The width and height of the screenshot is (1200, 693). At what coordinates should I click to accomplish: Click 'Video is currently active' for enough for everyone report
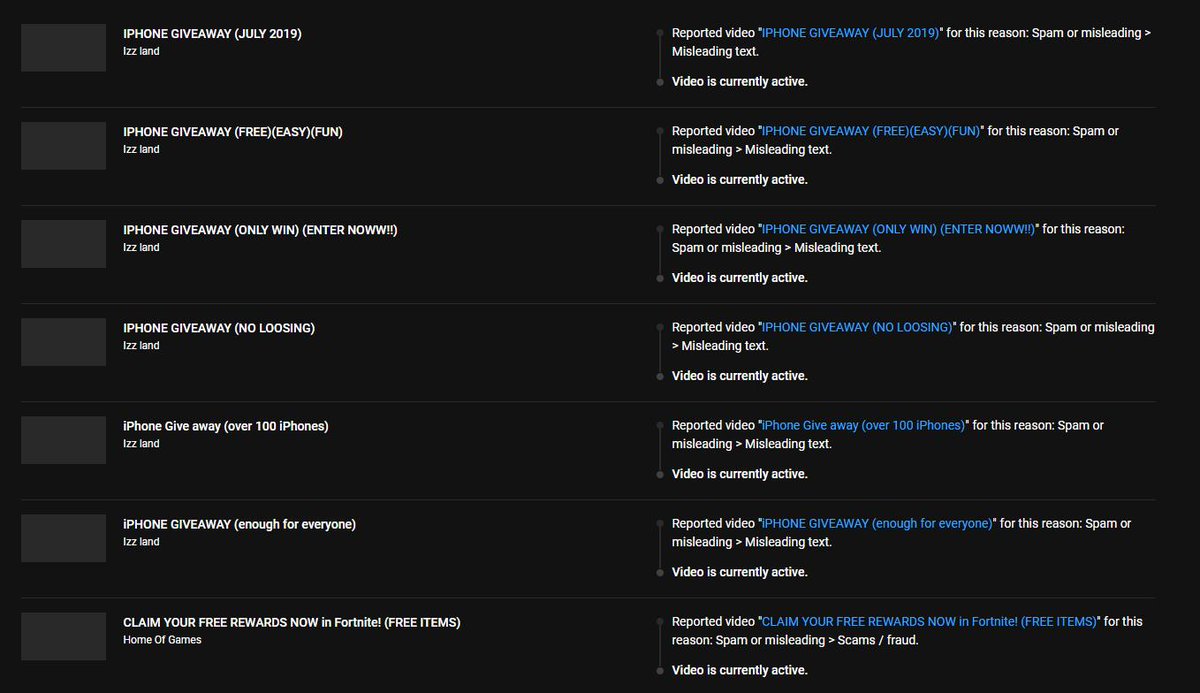coord(739,571)
